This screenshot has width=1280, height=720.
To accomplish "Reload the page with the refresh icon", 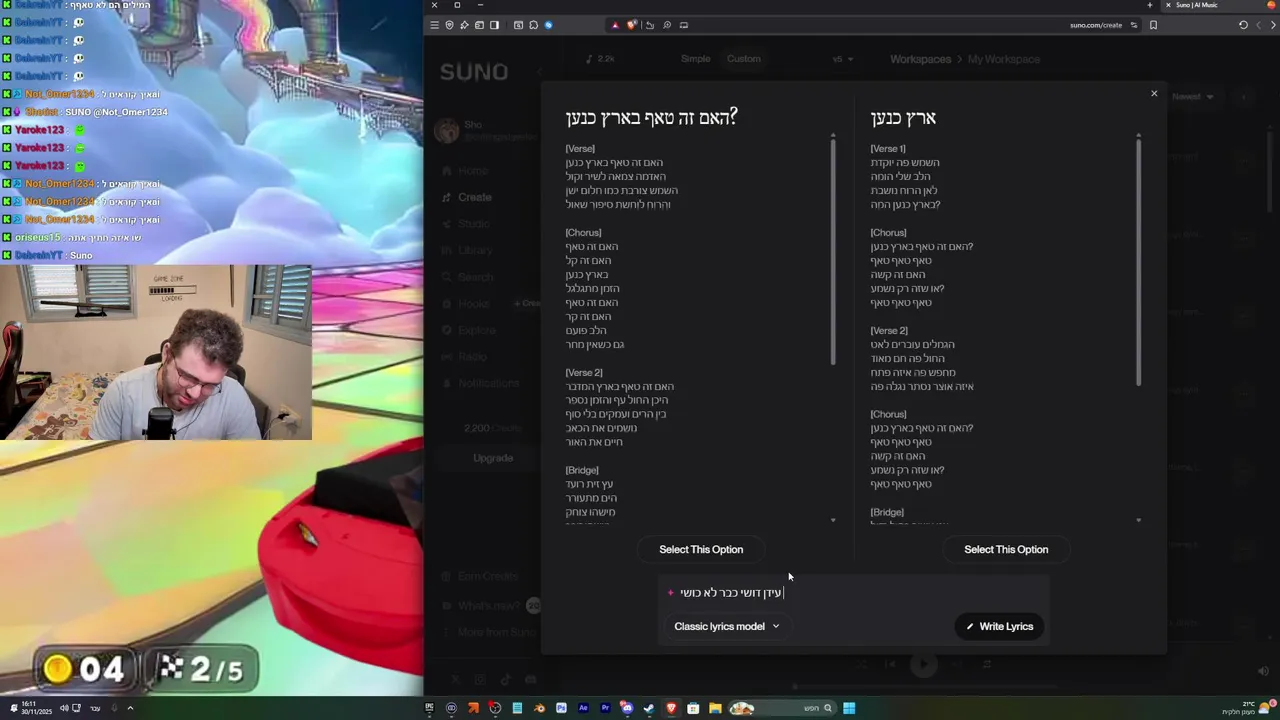I will (1243, 25).
